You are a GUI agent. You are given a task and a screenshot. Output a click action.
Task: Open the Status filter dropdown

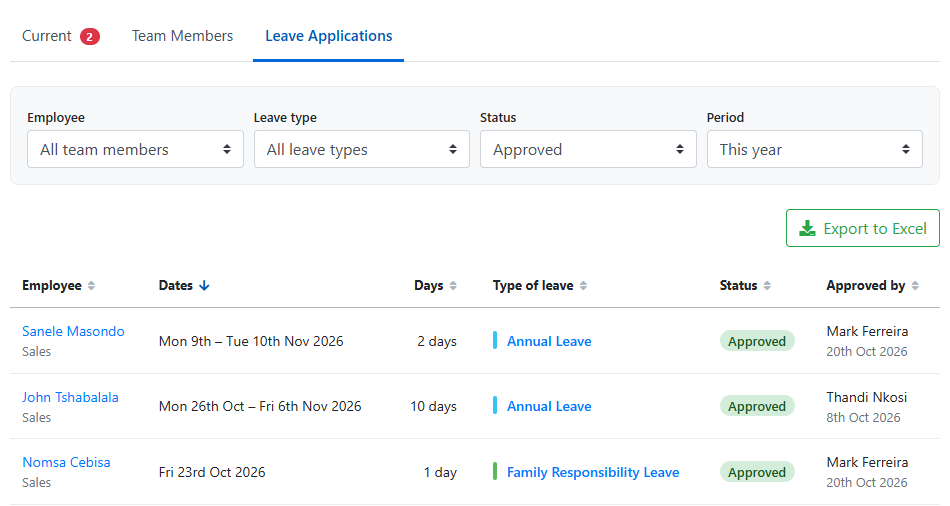click(x=588, y=149)
